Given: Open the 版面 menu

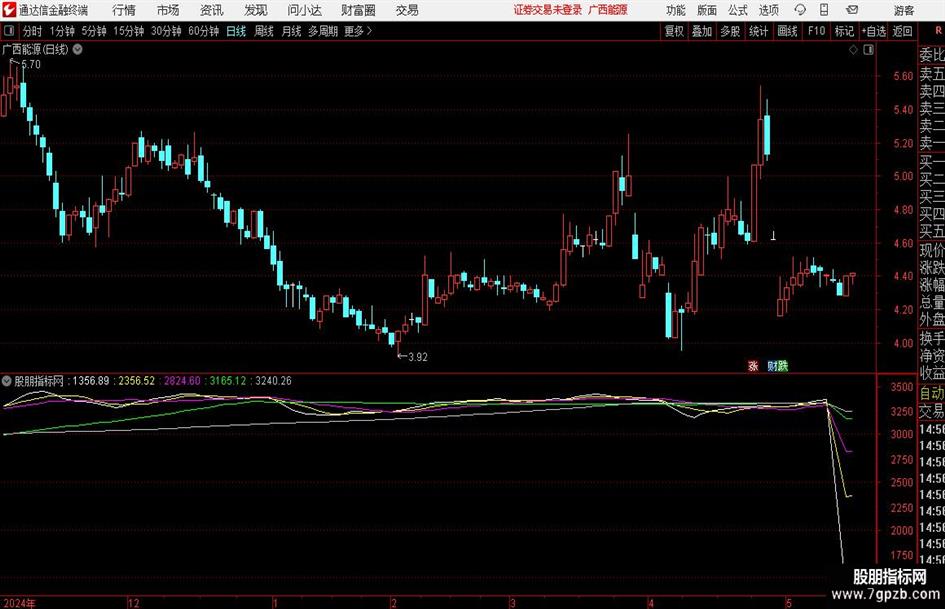Looking at the screenshot, I should click(707, 10).
